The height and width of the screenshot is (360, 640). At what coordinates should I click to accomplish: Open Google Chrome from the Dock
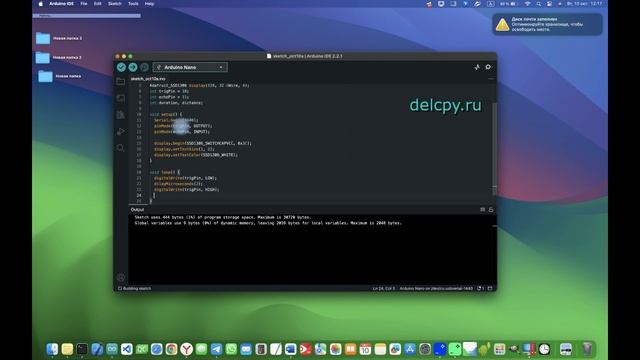[171, 349]
